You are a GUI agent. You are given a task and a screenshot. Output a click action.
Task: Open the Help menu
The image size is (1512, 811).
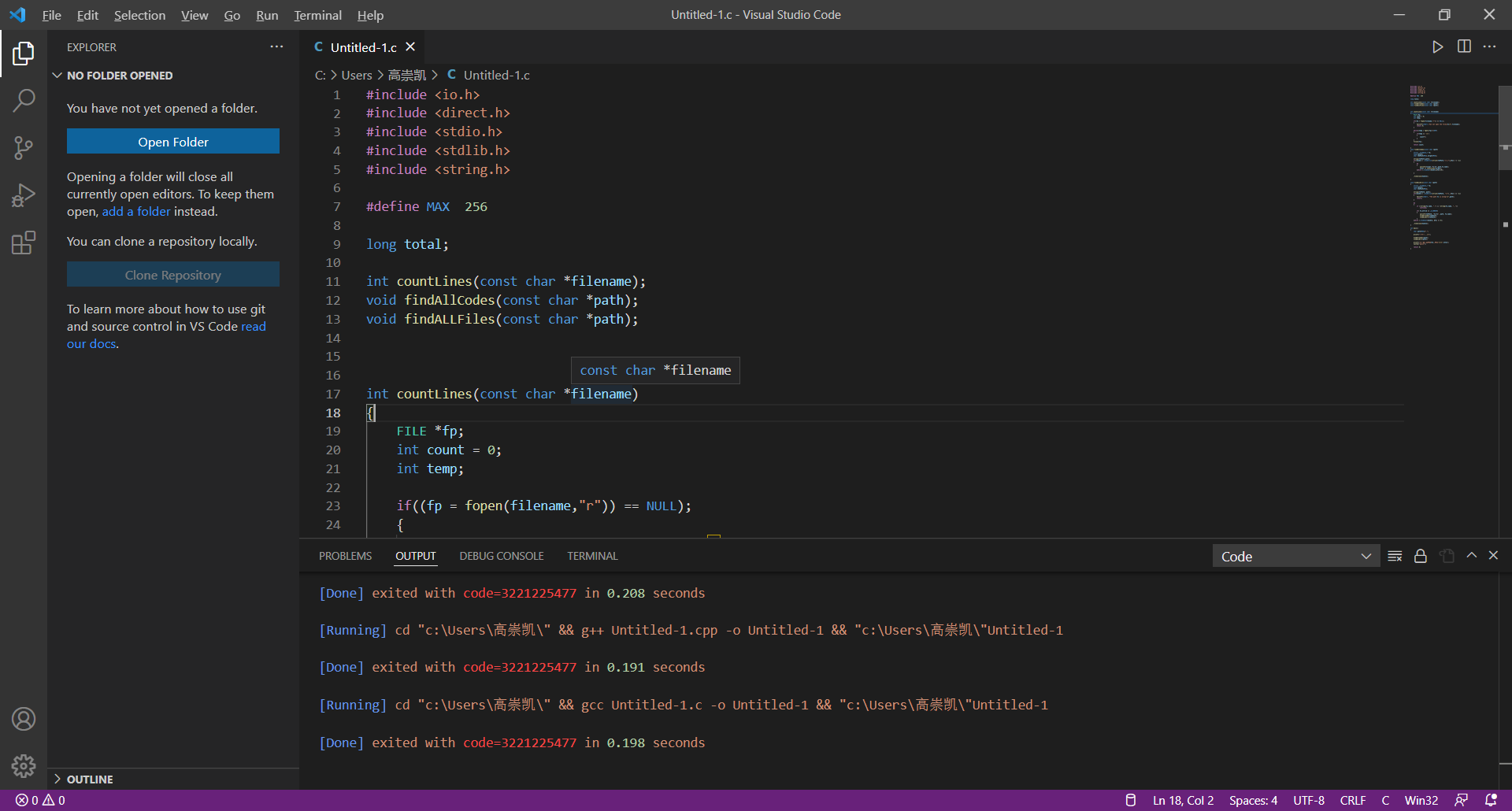(370, 15)
